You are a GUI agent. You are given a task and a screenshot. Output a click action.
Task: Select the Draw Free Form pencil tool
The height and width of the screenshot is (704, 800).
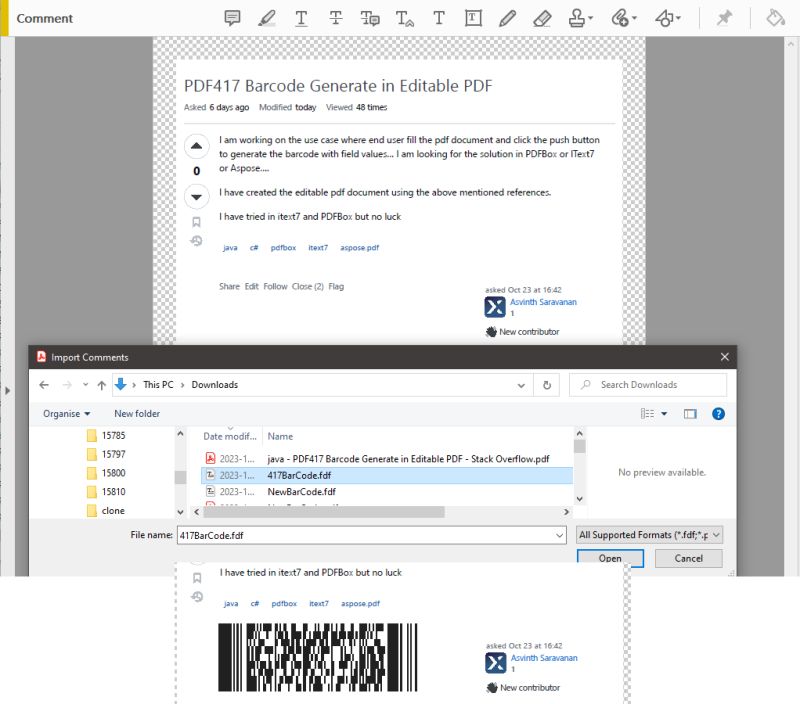(507, 17)
